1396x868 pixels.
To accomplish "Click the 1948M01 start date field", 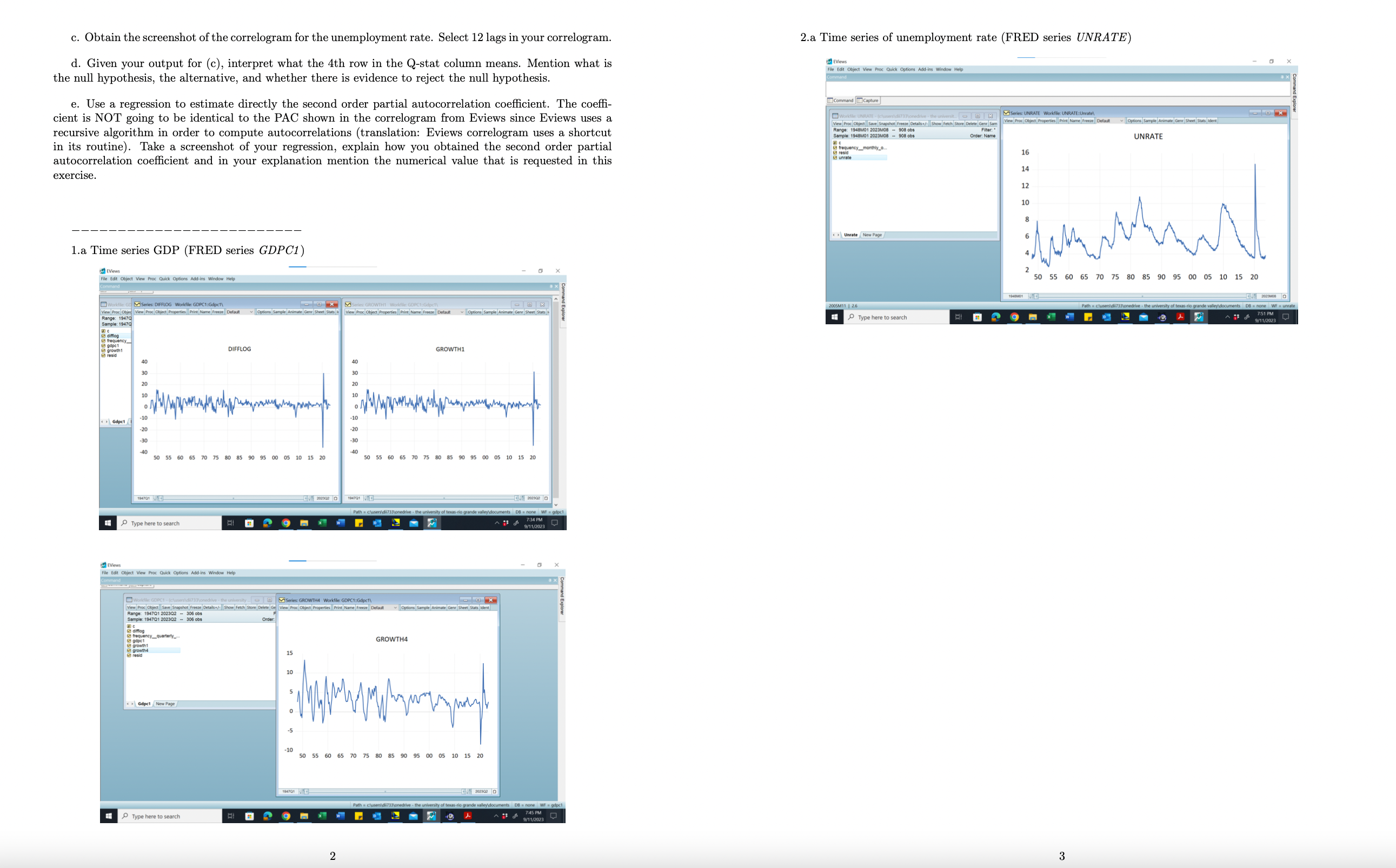I will [1015, 296].
